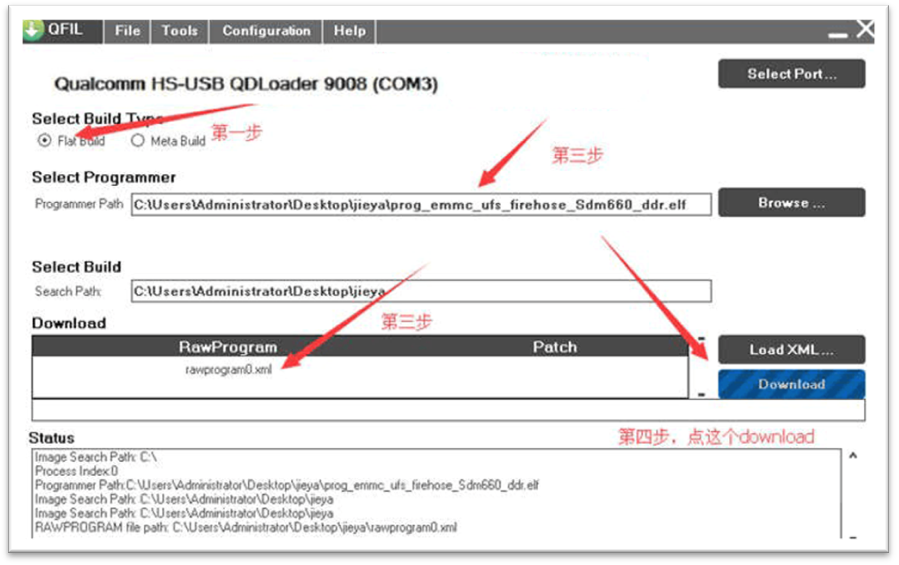The height and width of the screenshot is (565, 899).
Task: Click the download progress bar below the table
Action: point(448,410)
